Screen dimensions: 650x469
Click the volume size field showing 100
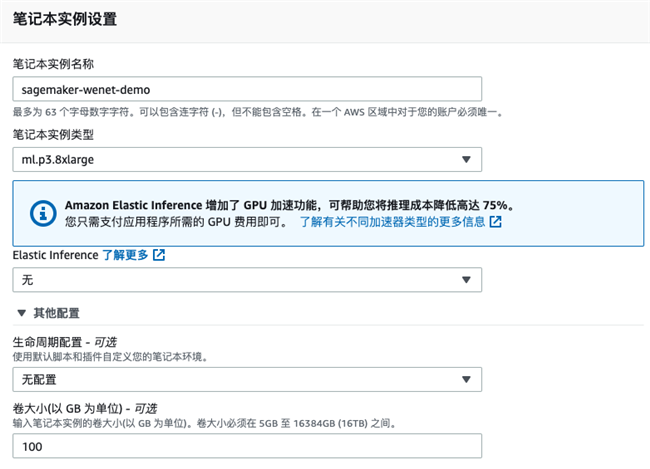[x=247, y=446]
